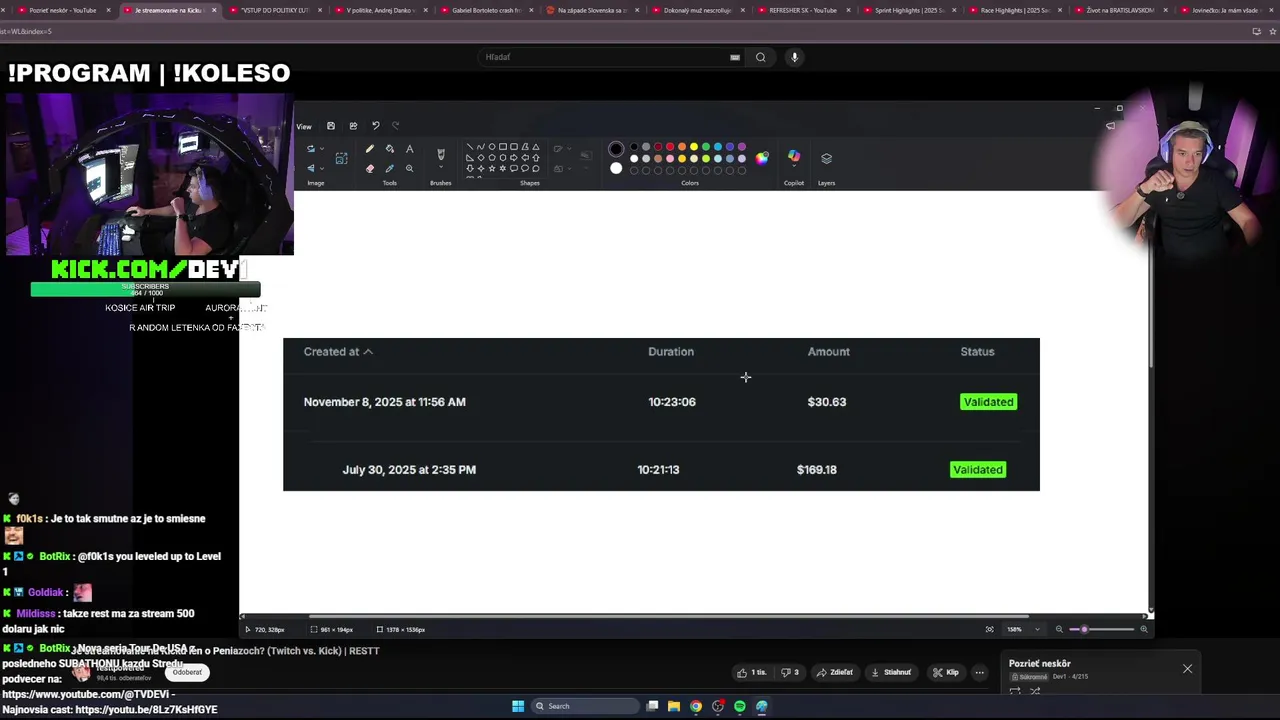Click the on-screen keyboard icon in search
The image size is (1280, 720).
735,57
